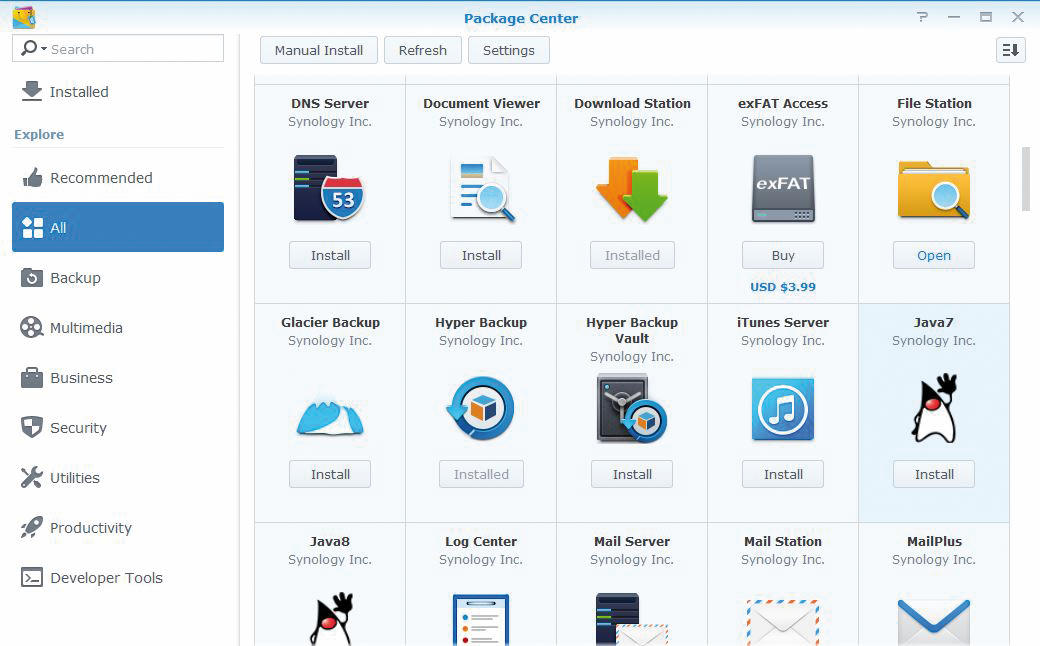Browse the Multimedia category
This screenshot has height=646, width=1040.
[118, 328]
